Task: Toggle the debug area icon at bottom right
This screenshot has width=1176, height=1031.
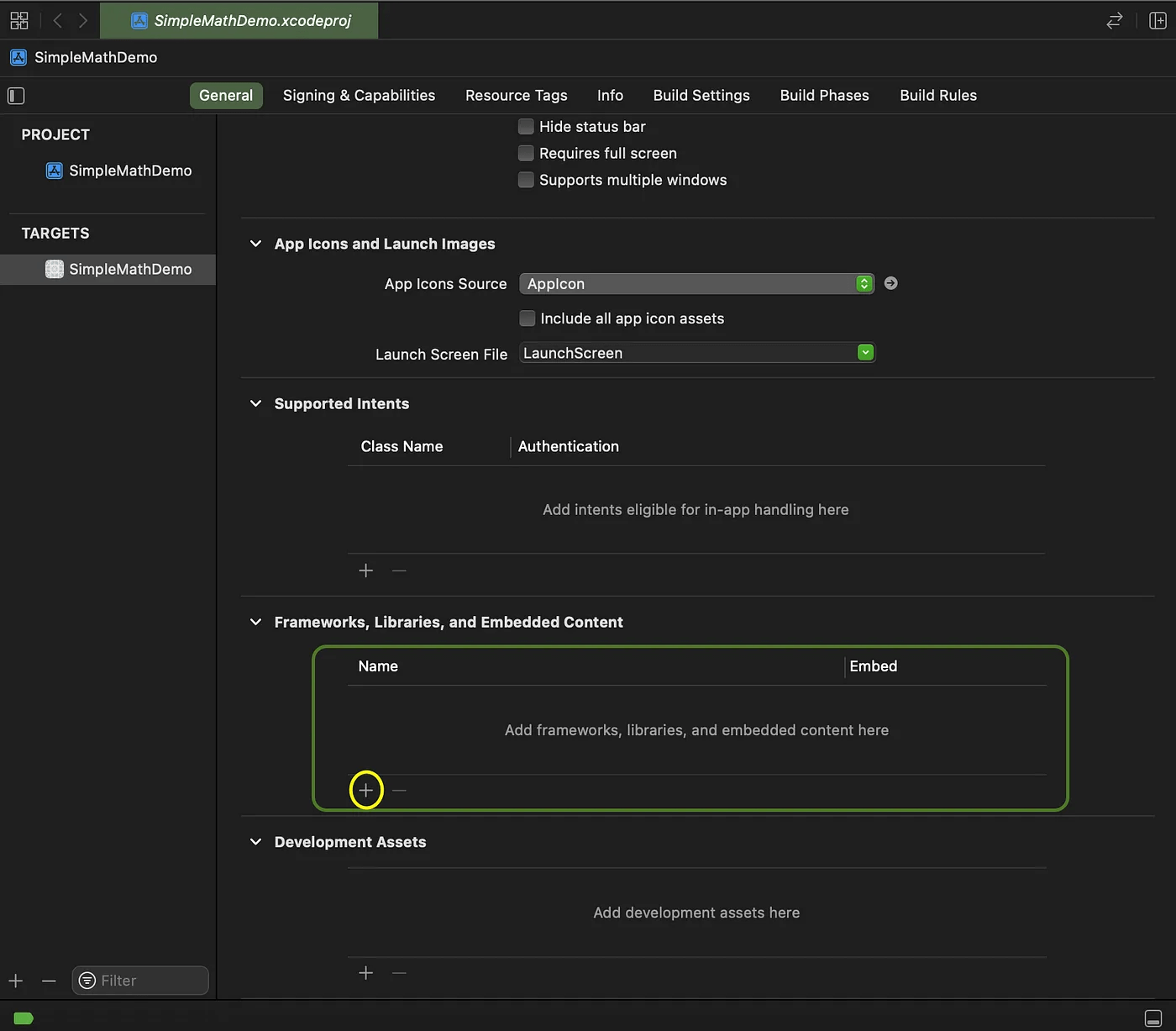Action: (x=1153, y=1018)
